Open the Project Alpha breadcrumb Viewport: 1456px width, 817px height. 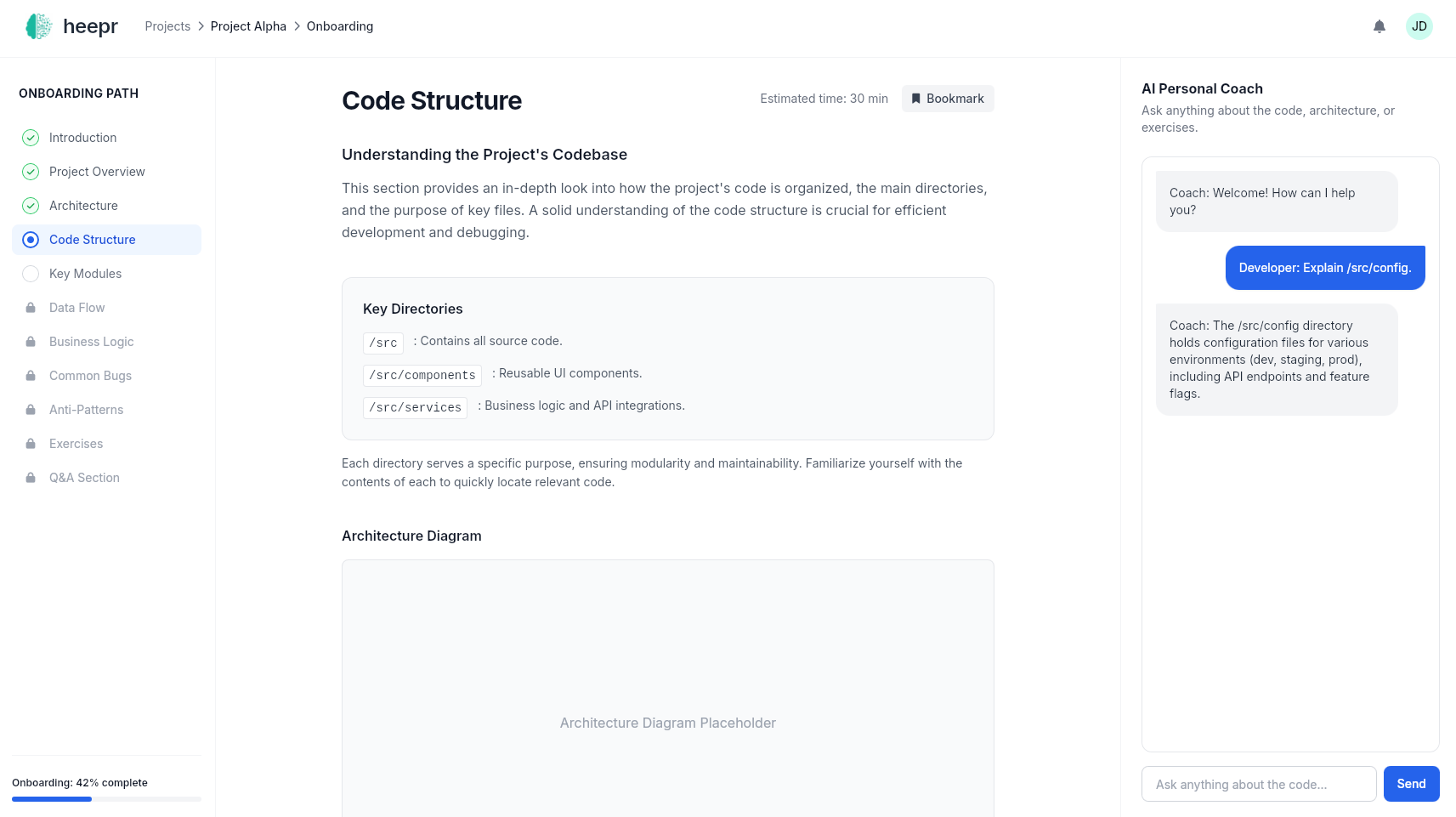247,26
